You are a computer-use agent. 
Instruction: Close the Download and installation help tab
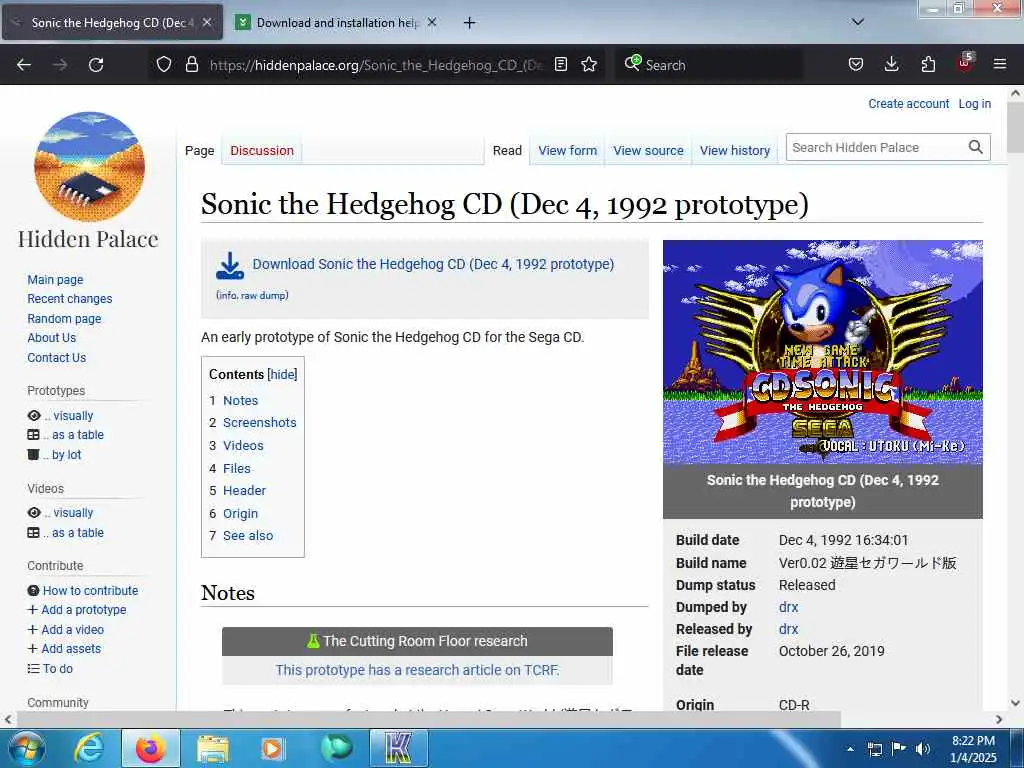432,22
